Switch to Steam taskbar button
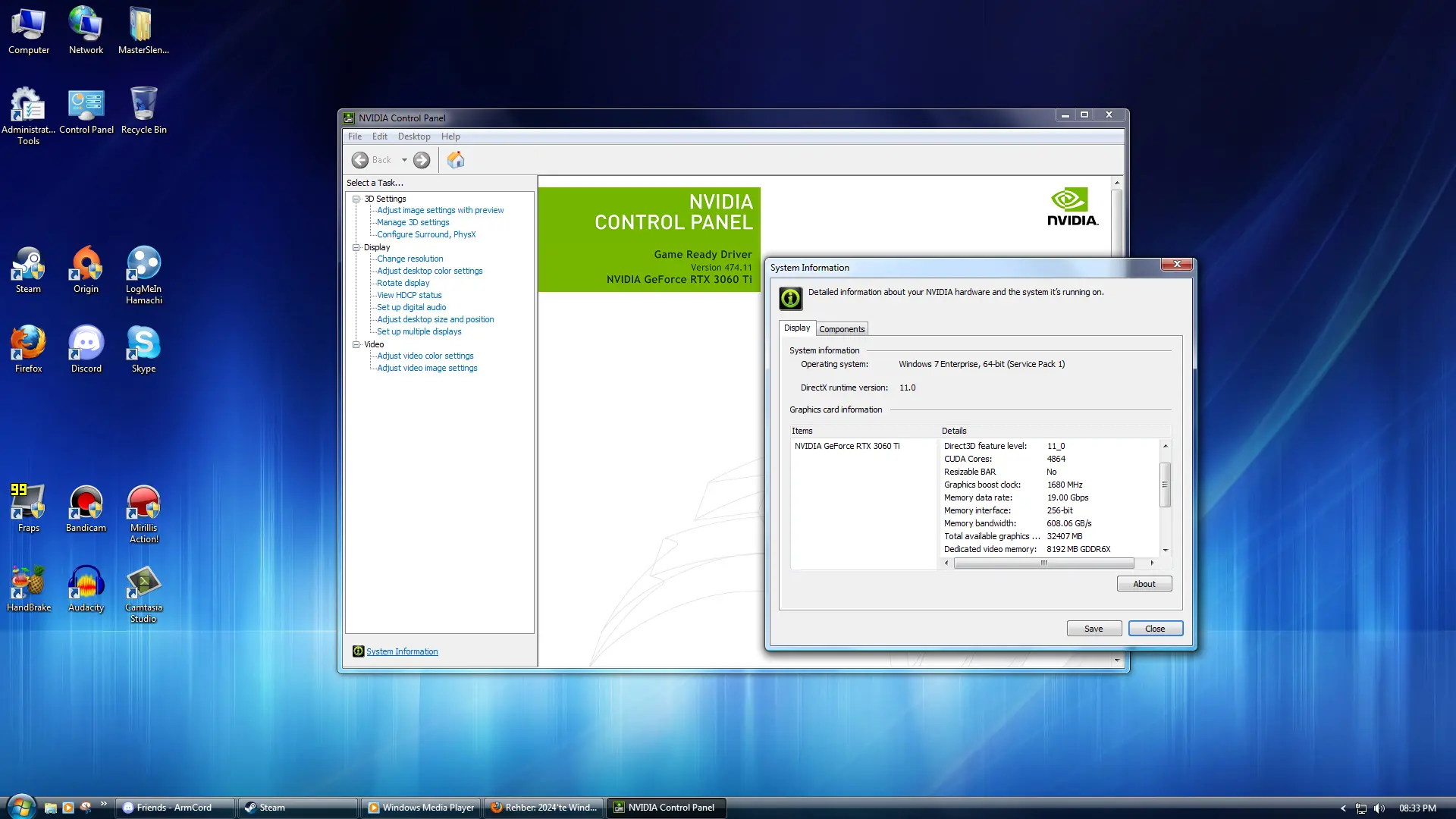The width and height of the screenshot is (1456, 819). (x=298, y=808)
